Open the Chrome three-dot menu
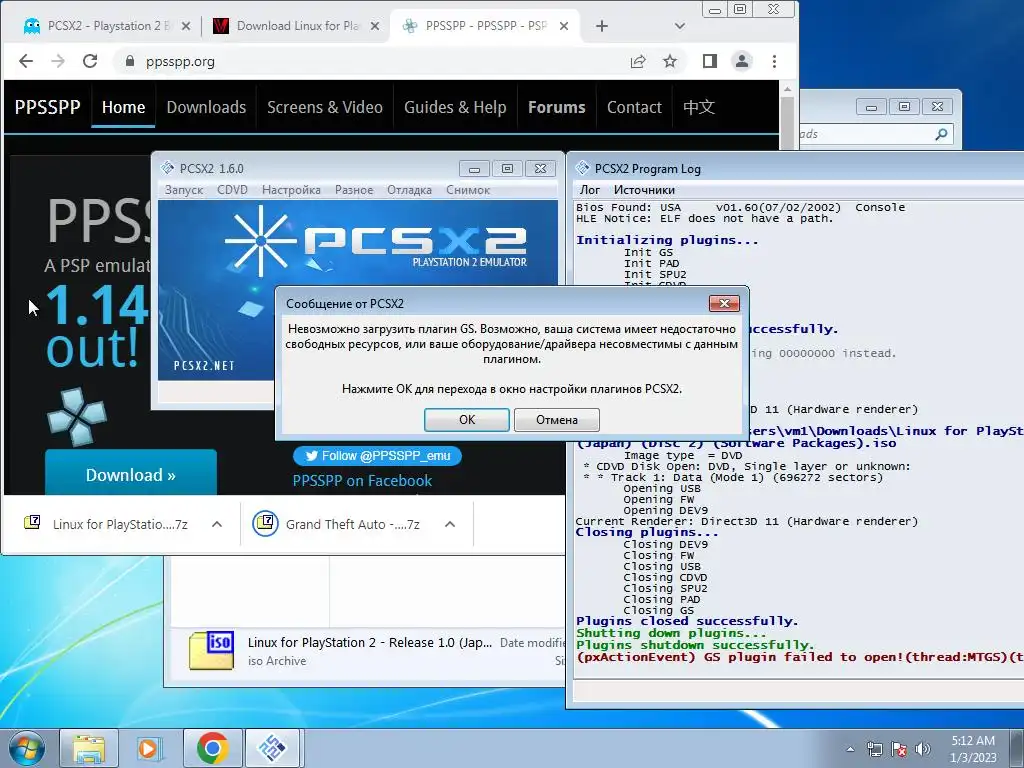1024x768 pixels. pyautogui.click(x=775, y=61)
